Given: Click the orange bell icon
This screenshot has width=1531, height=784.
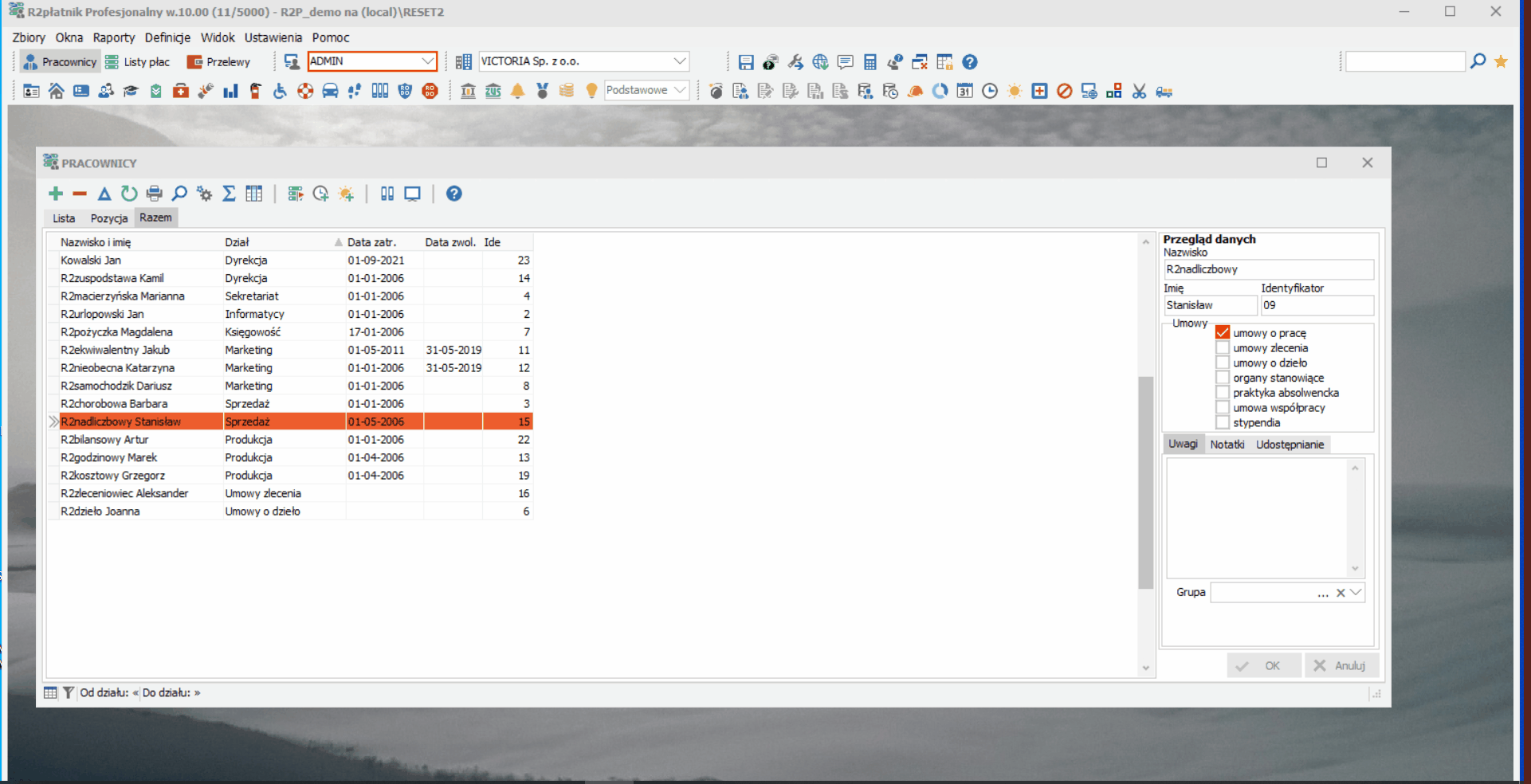Looking at the screenshot, I should pyautogui.click(x=518, y=91).
